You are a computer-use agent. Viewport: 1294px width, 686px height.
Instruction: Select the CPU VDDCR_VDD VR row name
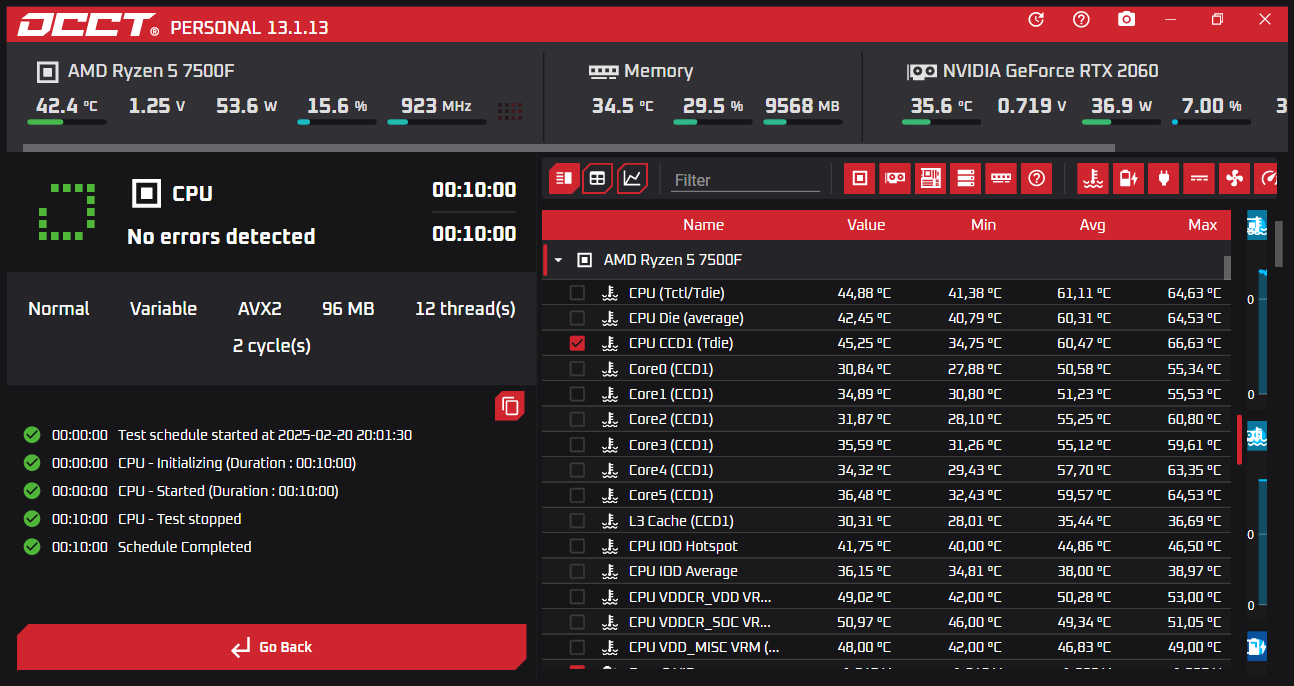(700, 597)
